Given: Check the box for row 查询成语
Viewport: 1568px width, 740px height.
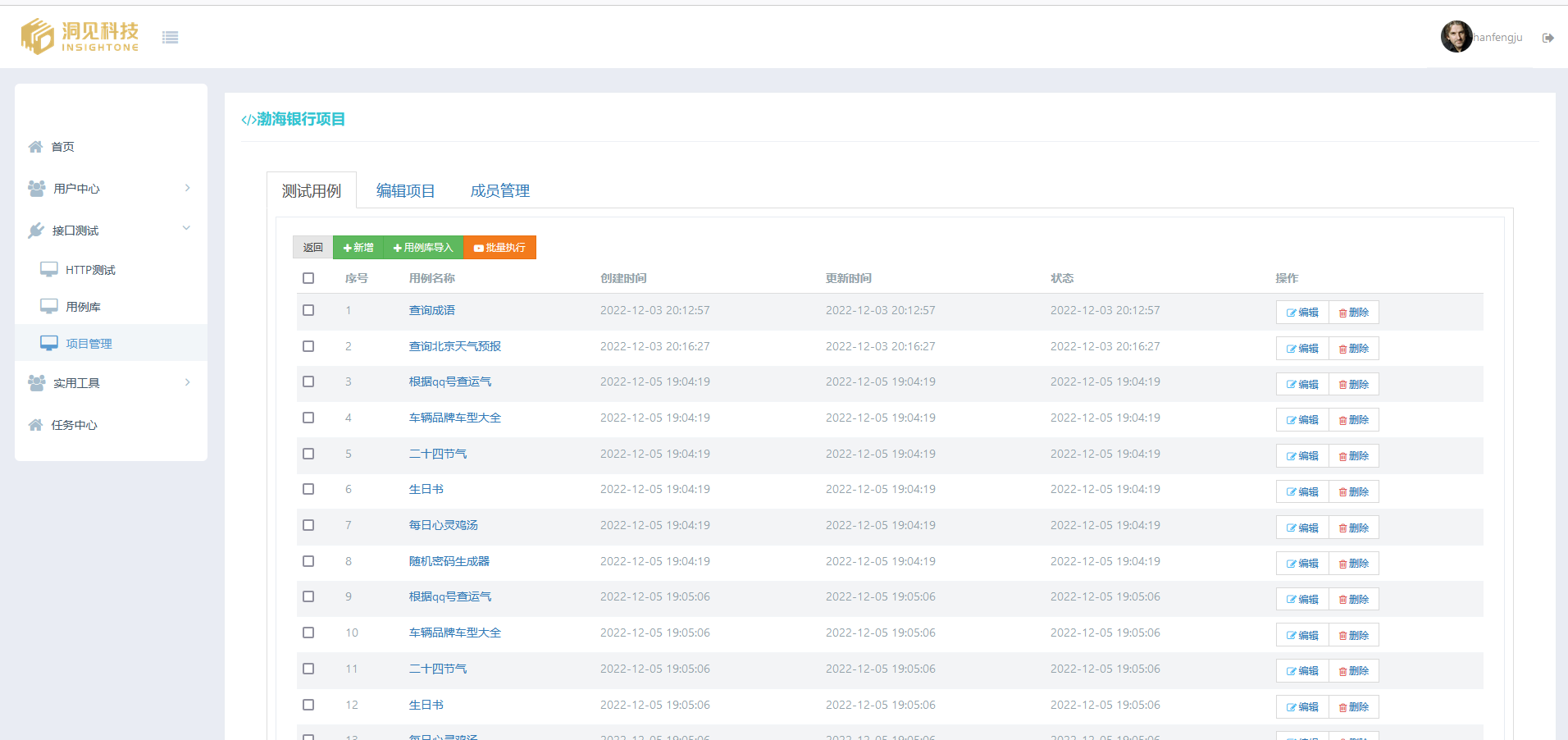Looking at the screenshot, I should tap(308, 310).
